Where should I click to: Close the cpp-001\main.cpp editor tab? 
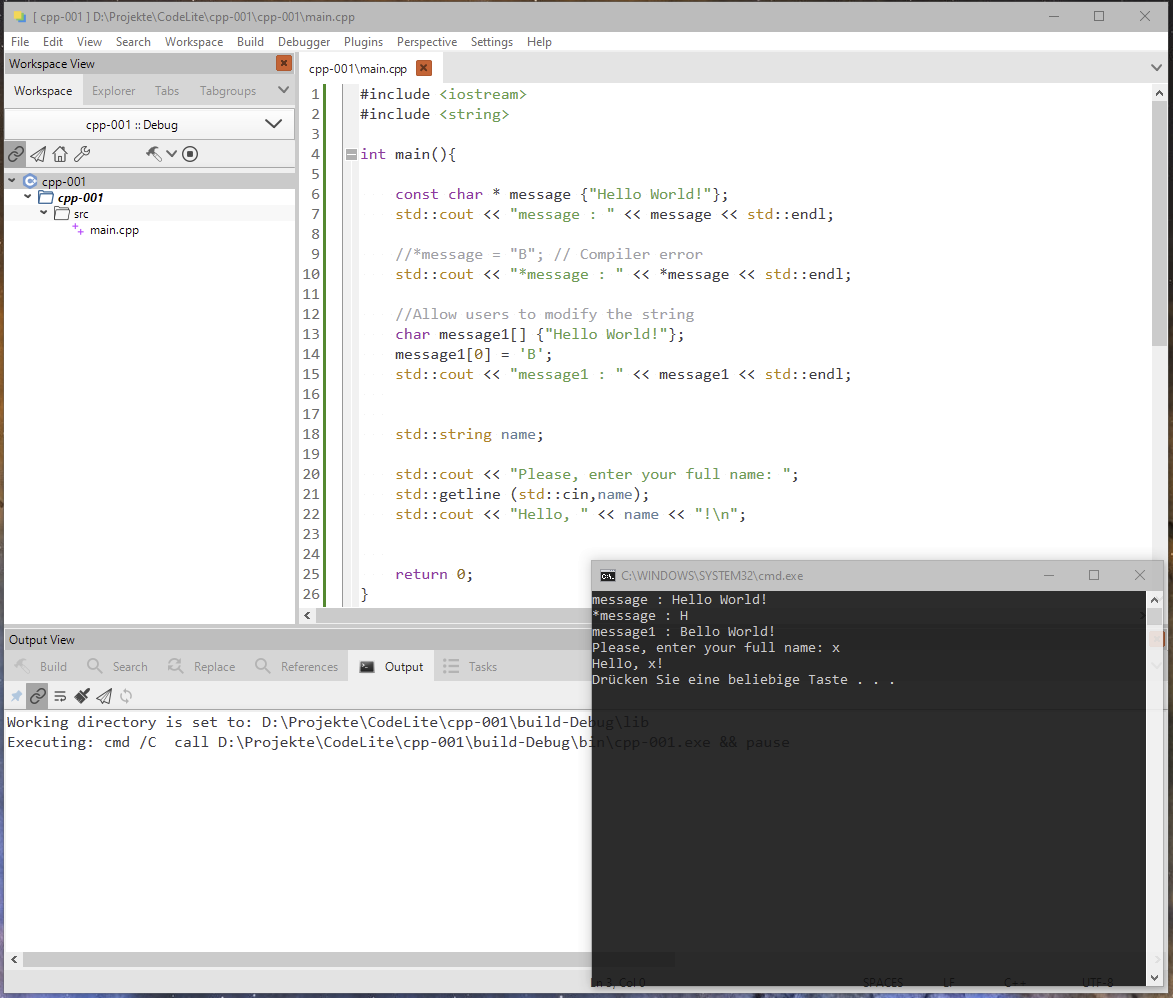click(423, 68)
